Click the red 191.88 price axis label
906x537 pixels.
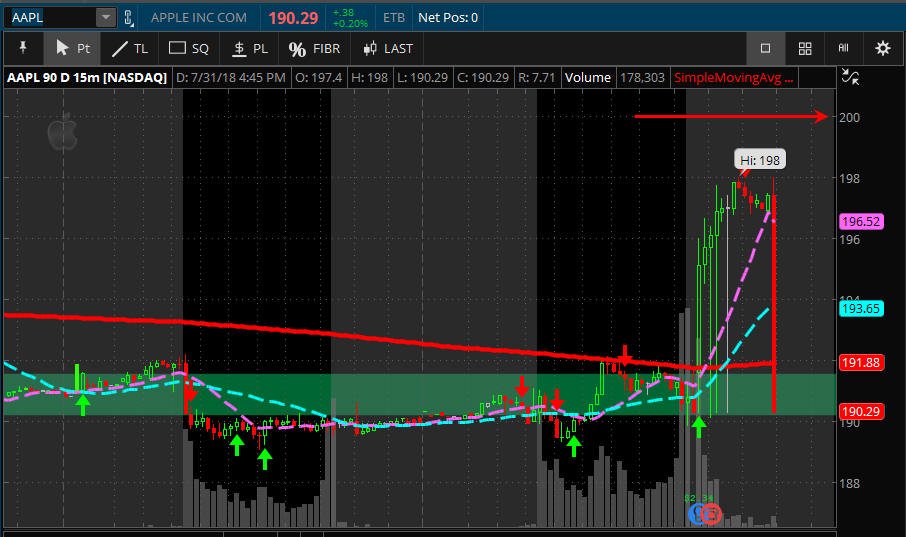click(x=861, y=362)
